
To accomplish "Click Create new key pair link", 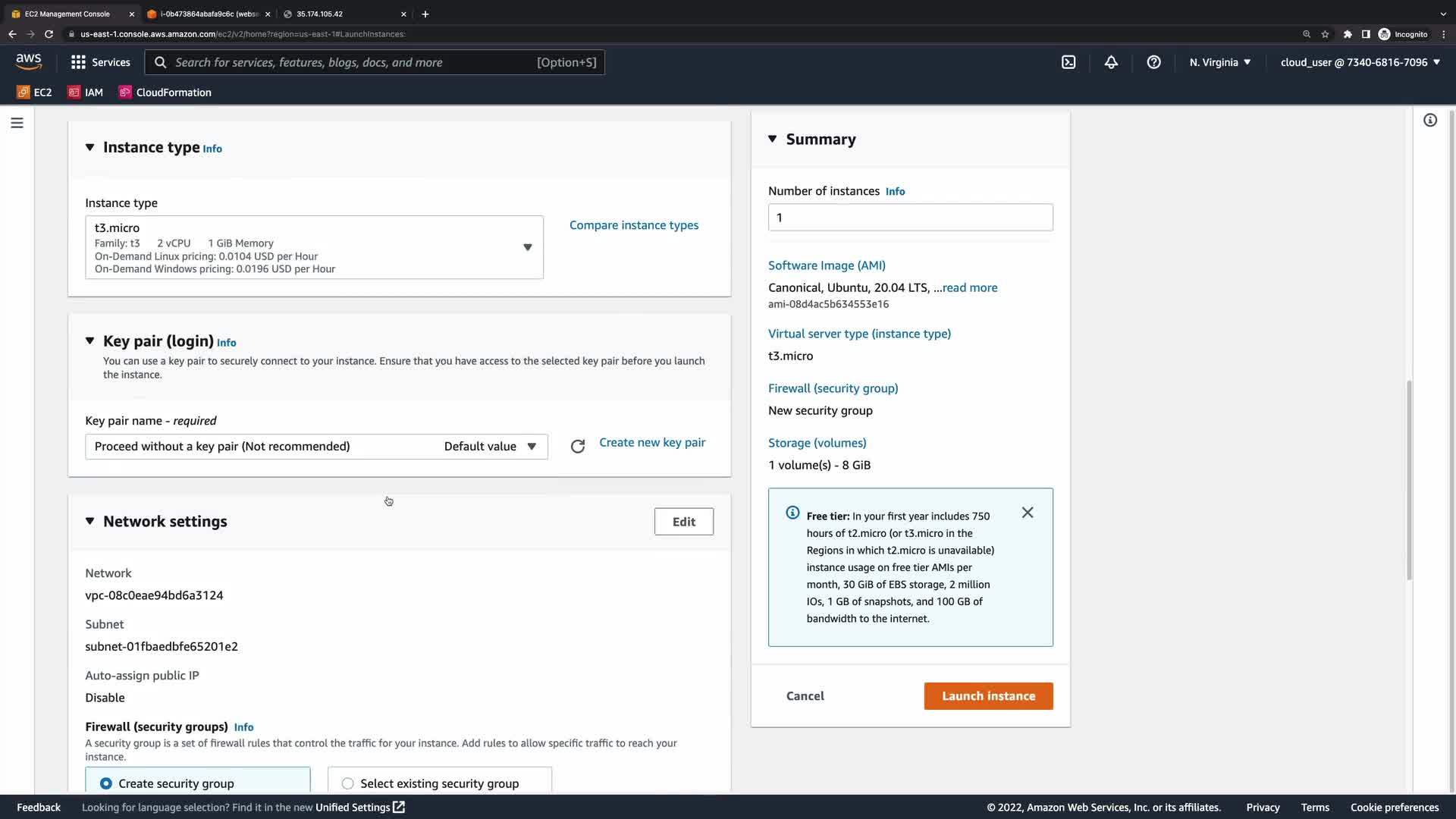I will tap(652, 442).
